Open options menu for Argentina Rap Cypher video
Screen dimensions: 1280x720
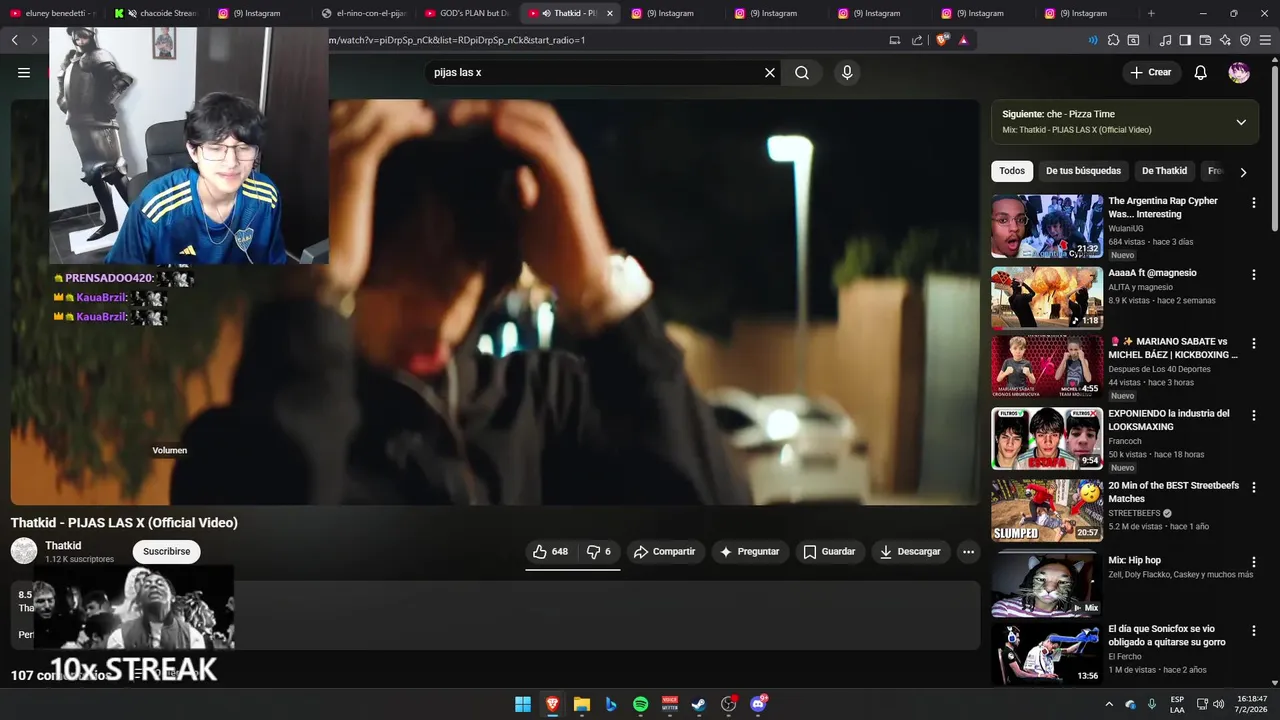point(1254,203)
